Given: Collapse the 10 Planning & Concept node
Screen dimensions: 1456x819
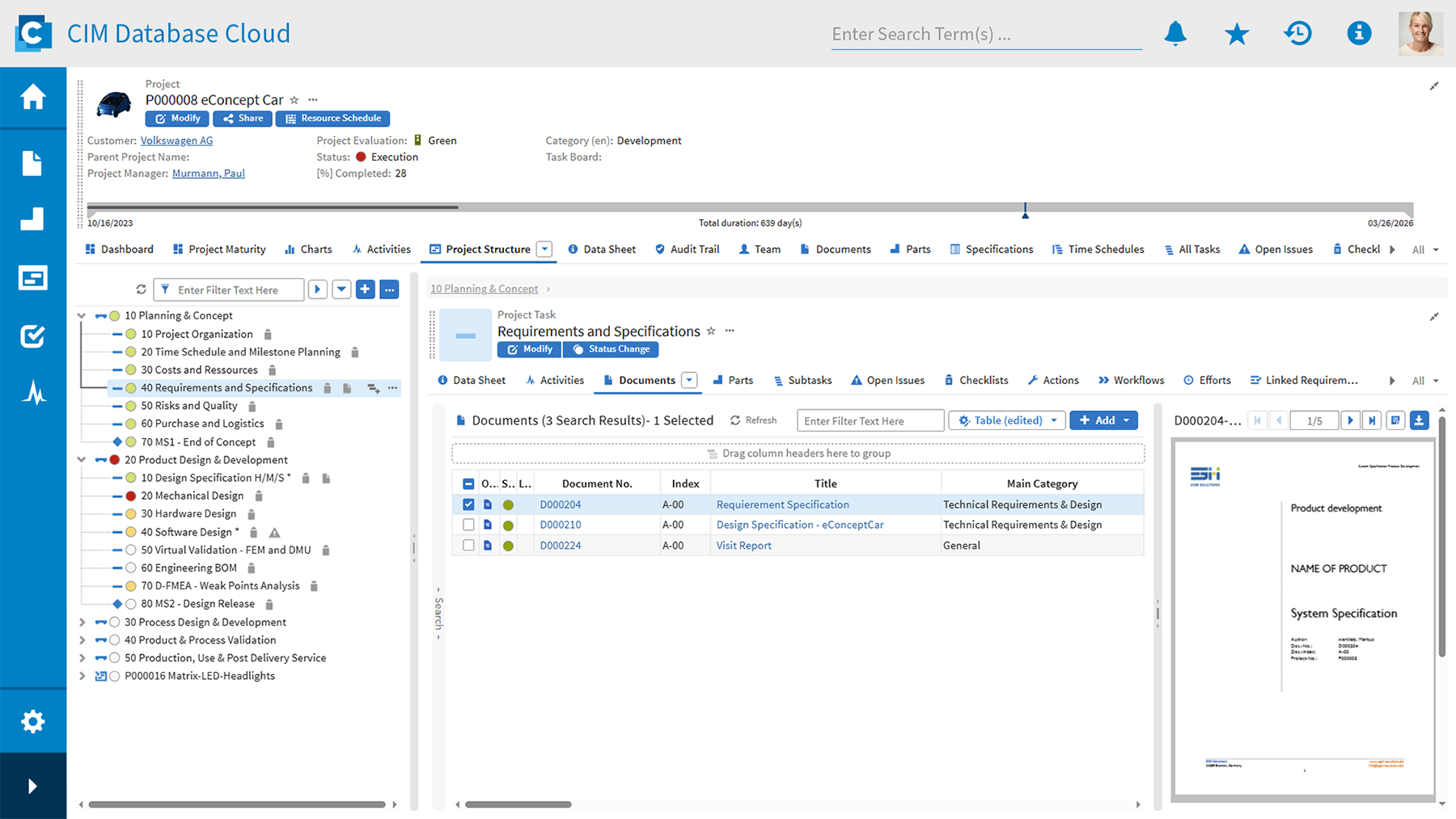Looking at the screenshot, I should coord(81,315).
